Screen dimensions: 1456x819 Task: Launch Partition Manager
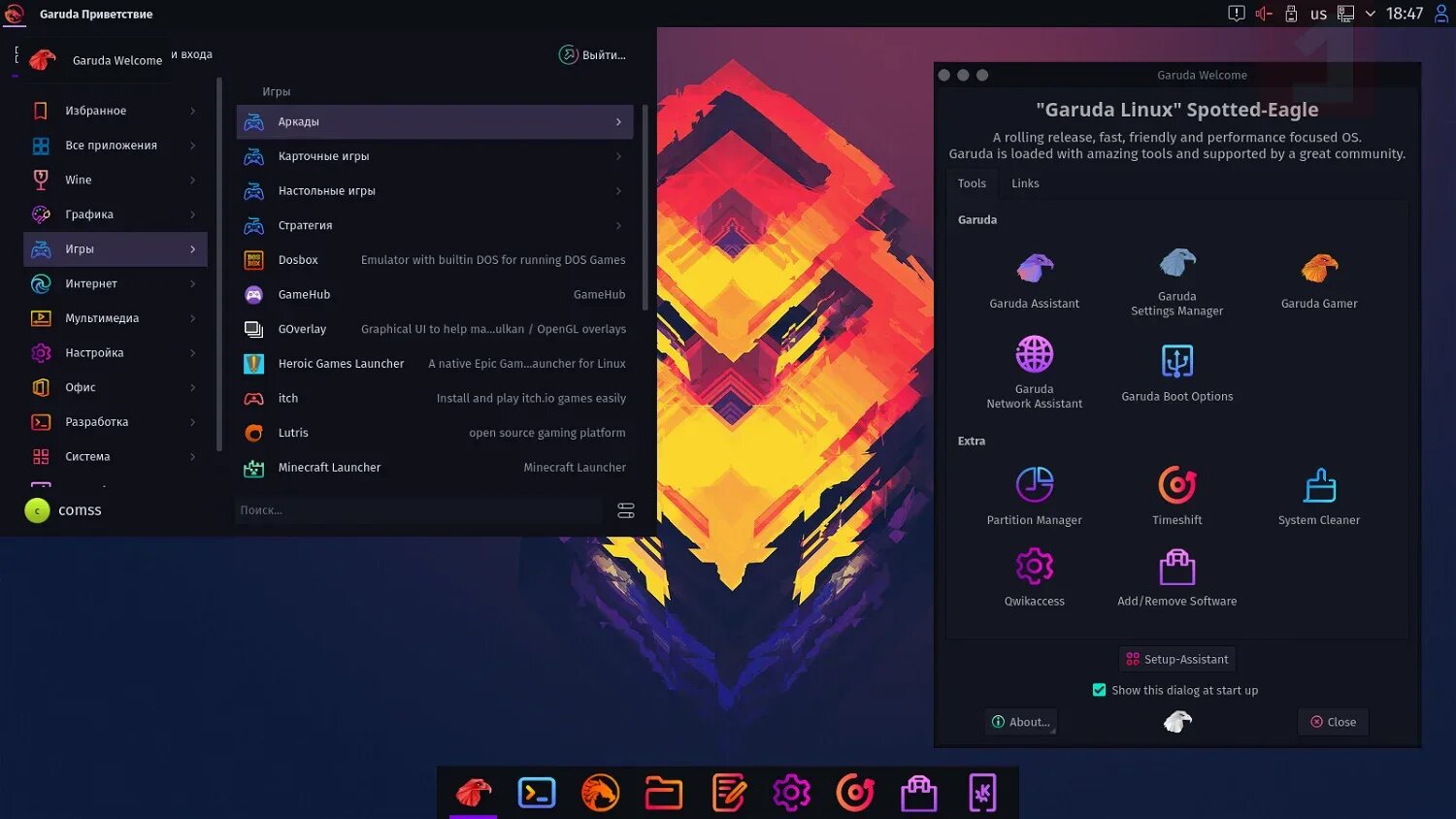click(x=1034, y=496)
